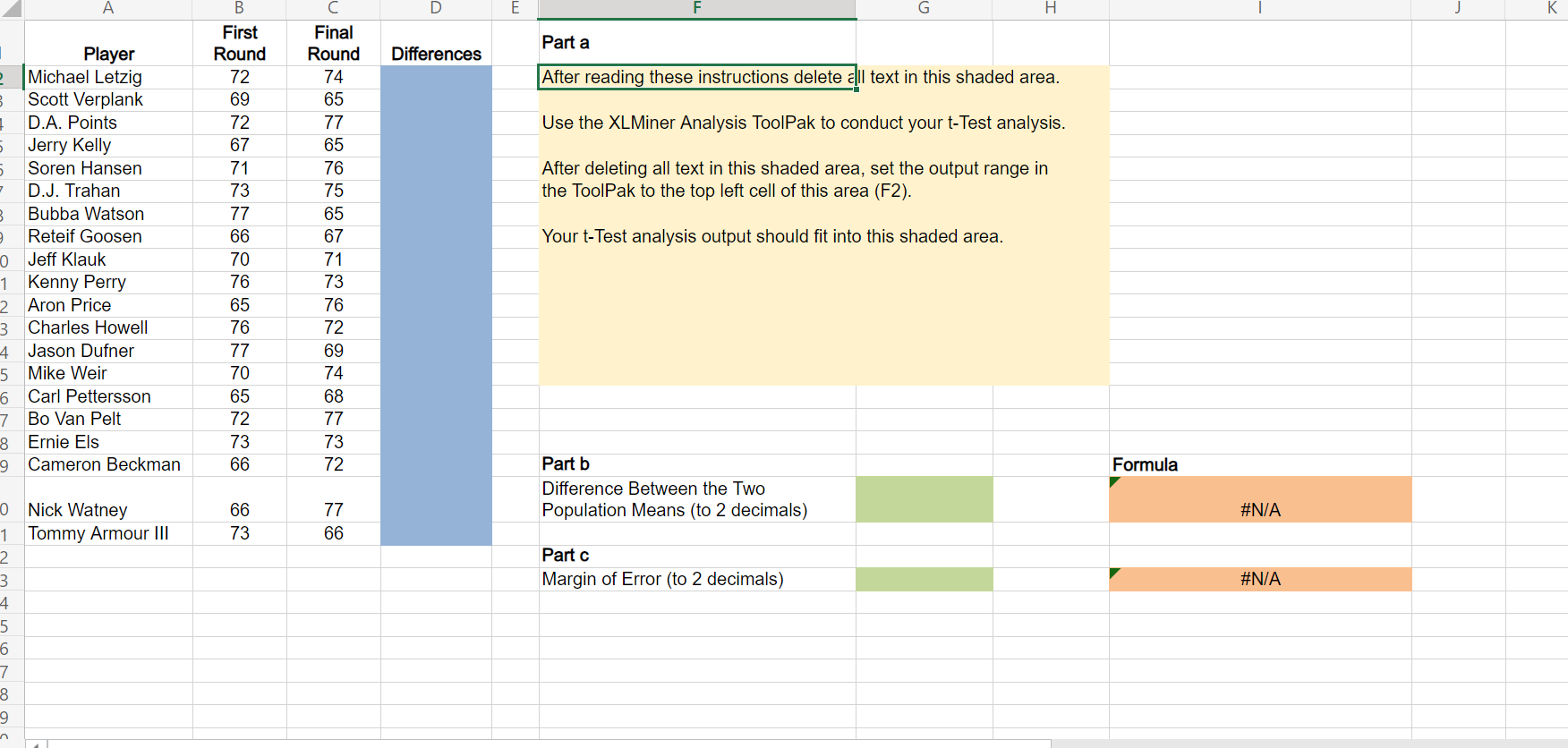Click Aron Price's First Round score 65

[240, 305]
